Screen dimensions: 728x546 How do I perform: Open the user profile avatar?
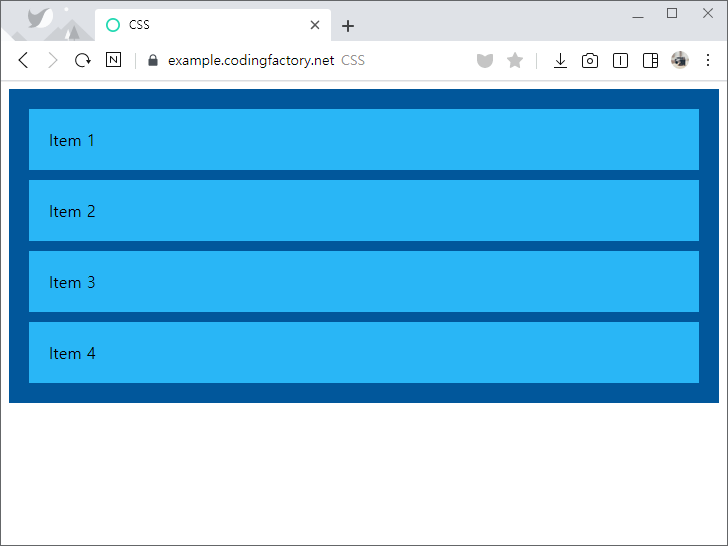(680, 60)
